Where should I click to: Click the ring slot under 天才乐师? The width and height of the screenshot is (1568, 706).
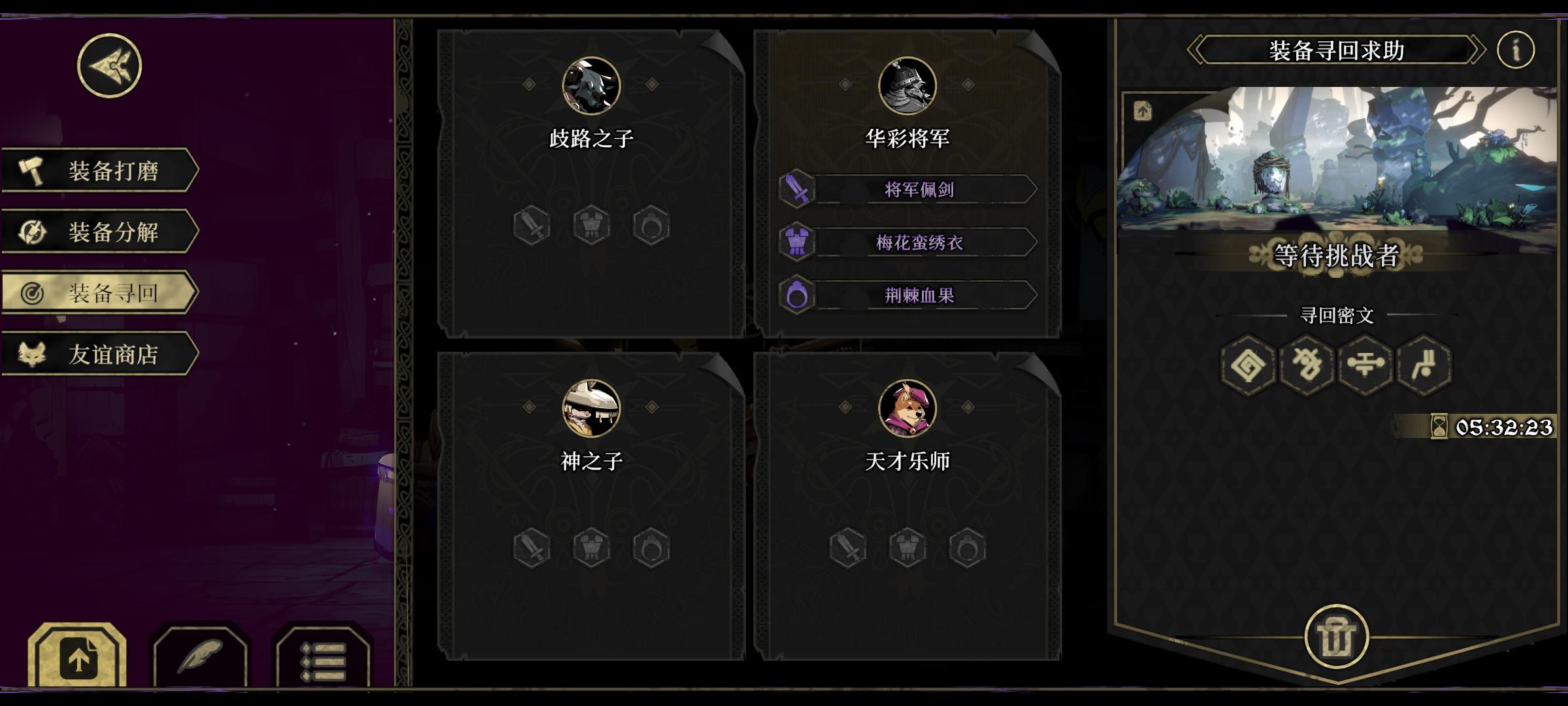[968, 547]
